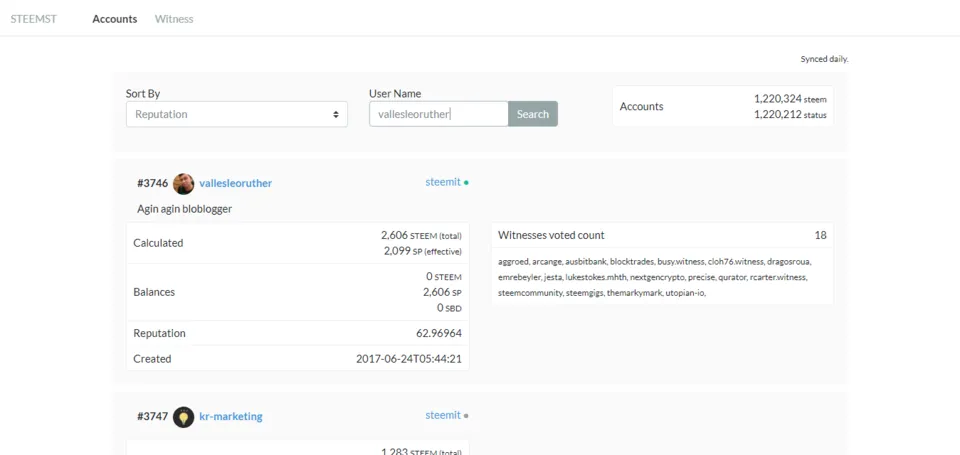Select the Reputation row label in account card
Screen dimensions: 960x455
159,334
